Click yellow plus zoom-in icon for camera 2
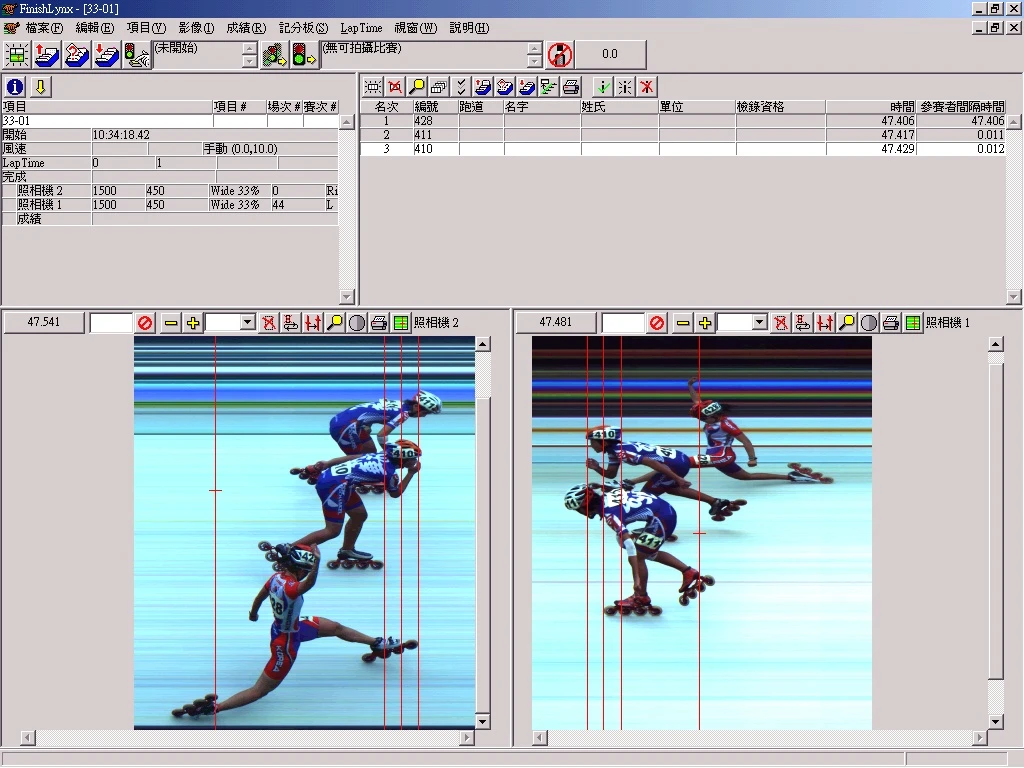Viewport: 1024px width, 768px height. [x=193, y=323]
